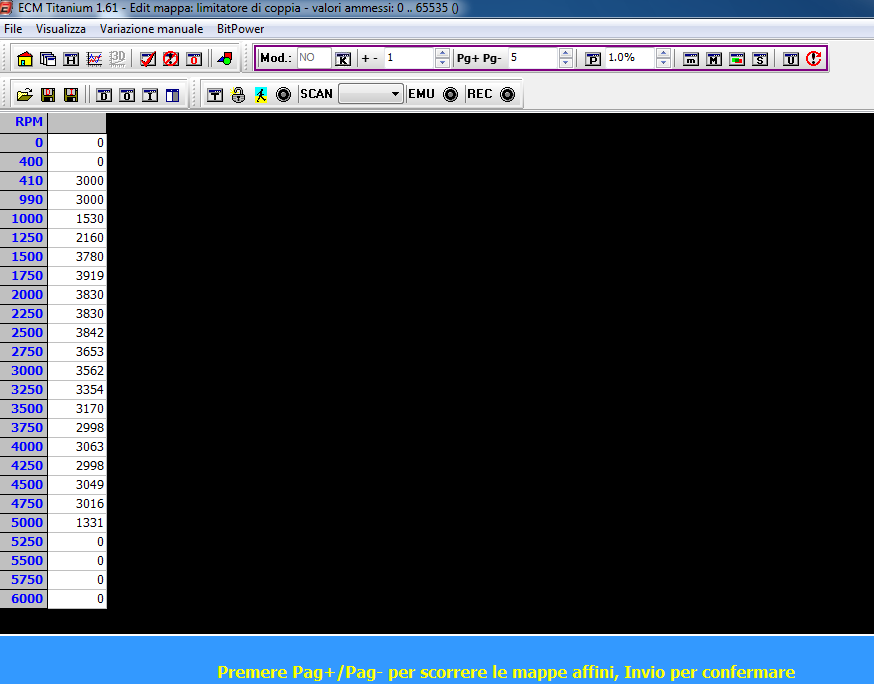Click the floppy disk I save icon
Image resolution: width=874 pixels, height=684 pixels.
pos(71,95)
